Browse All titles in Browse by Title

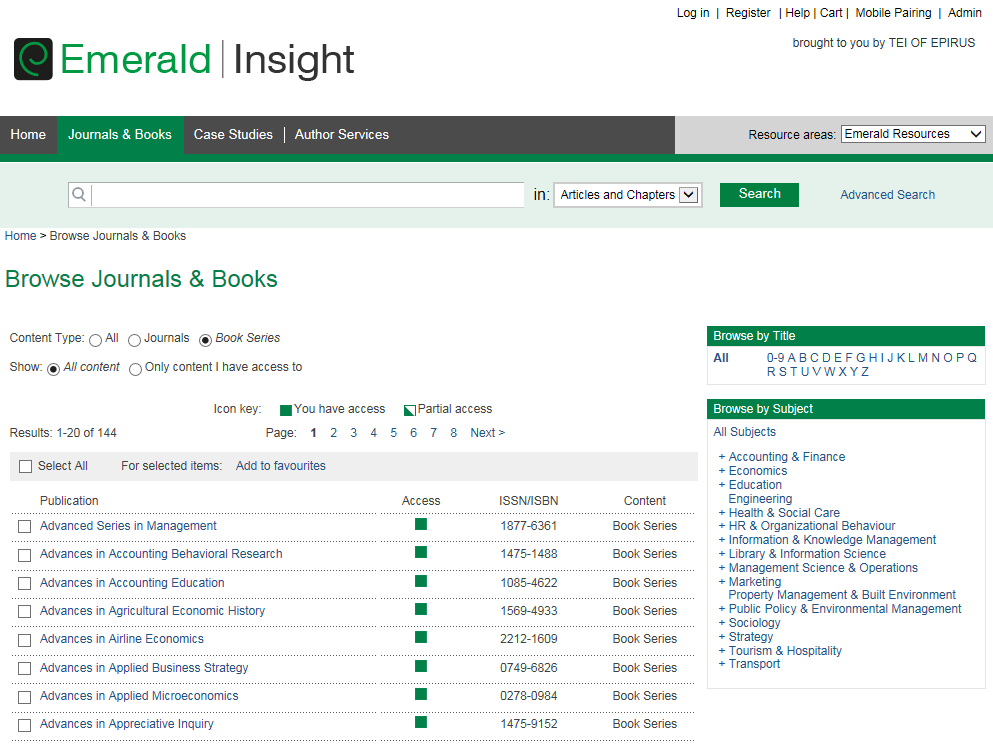[x=721, y=358]
